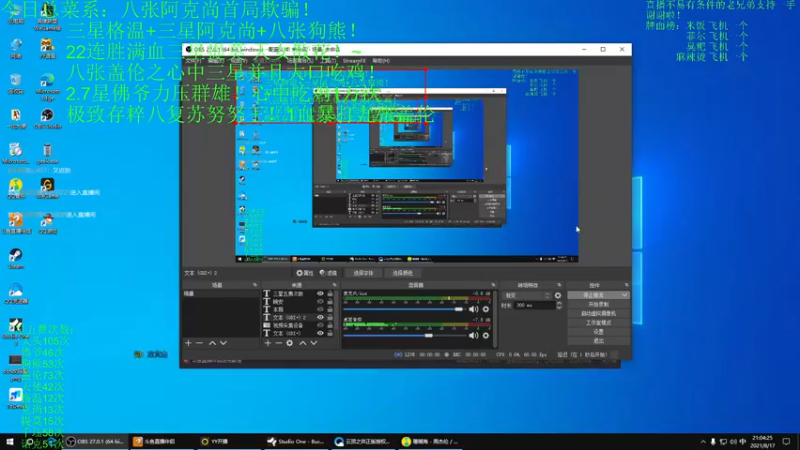Open settings gear for first mixer channel

tap(486, 309)
